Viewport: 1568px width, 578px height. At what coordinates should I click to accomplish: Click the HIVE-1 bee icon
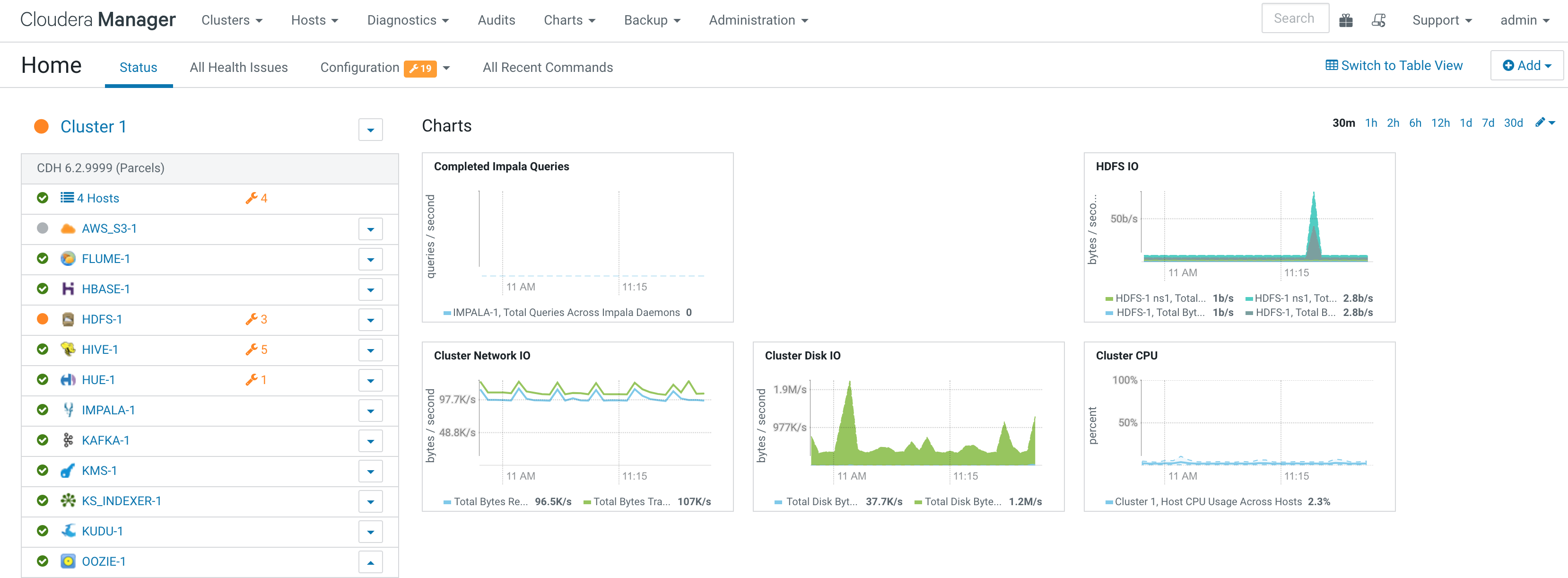(68, 350)
